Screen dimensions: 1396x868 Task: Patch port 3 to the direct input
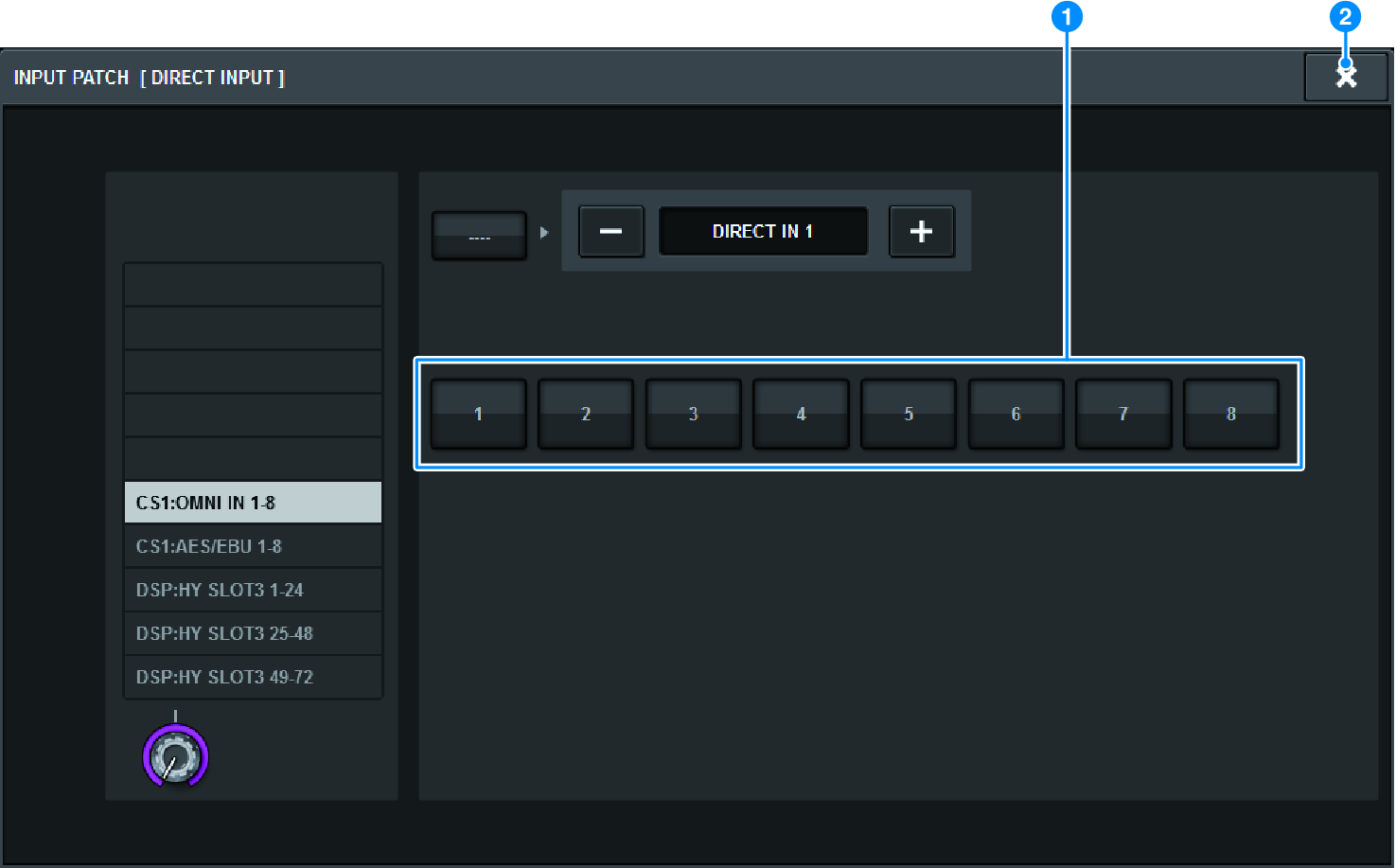tap(693, 414)
